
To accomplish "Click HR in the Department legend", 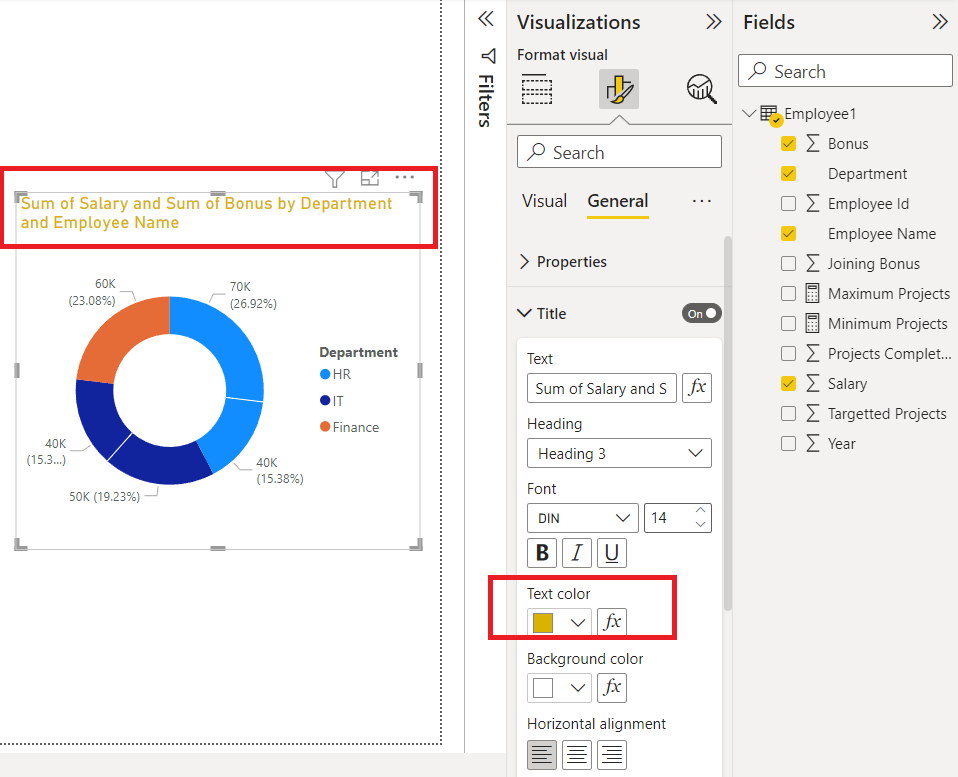I will tap(336, 374).
